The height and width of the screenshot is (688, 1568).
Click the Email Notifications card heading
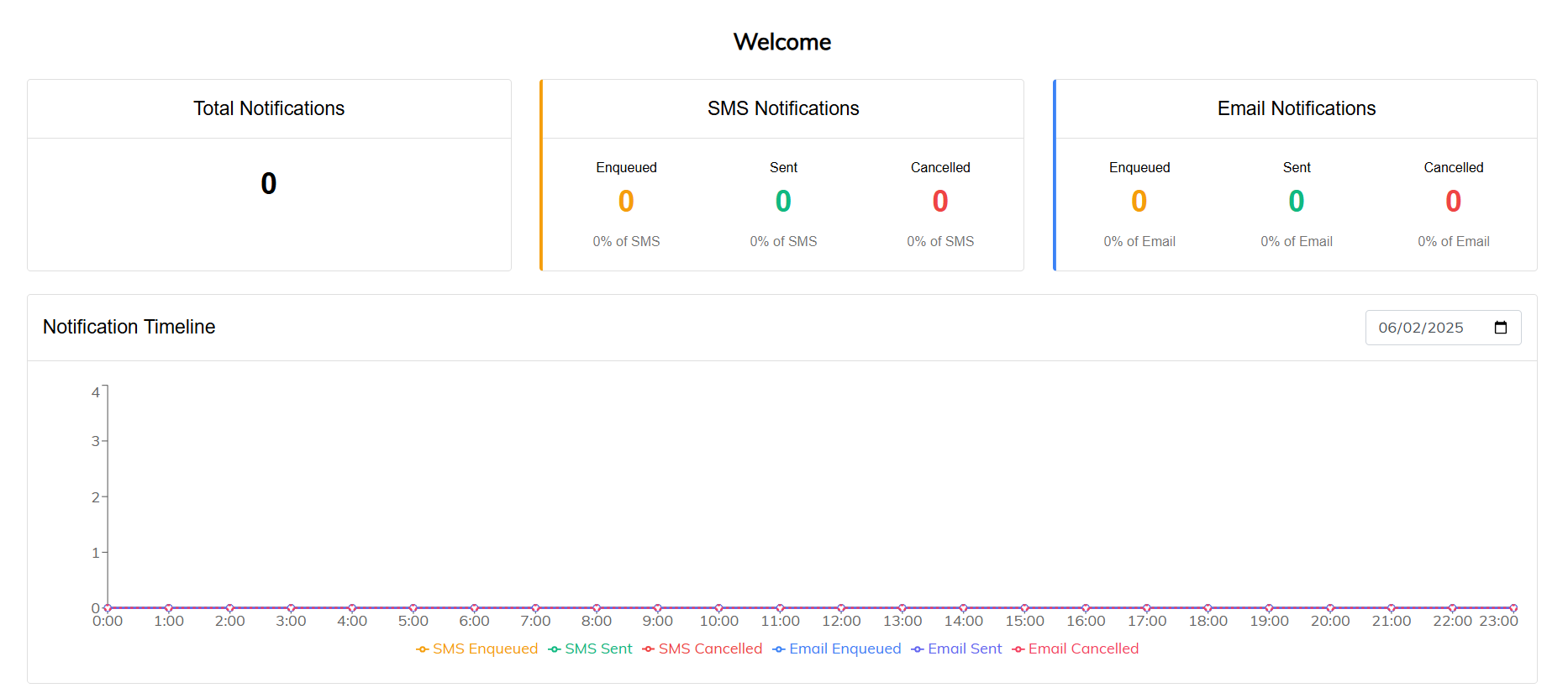point(1296,108)
